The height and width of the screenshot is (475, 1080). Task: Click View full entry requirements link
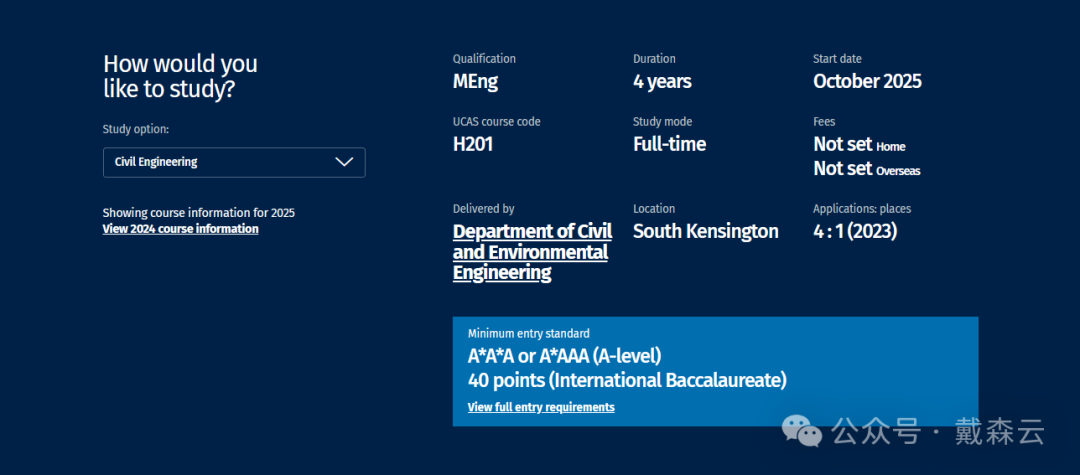coord(540,407)
